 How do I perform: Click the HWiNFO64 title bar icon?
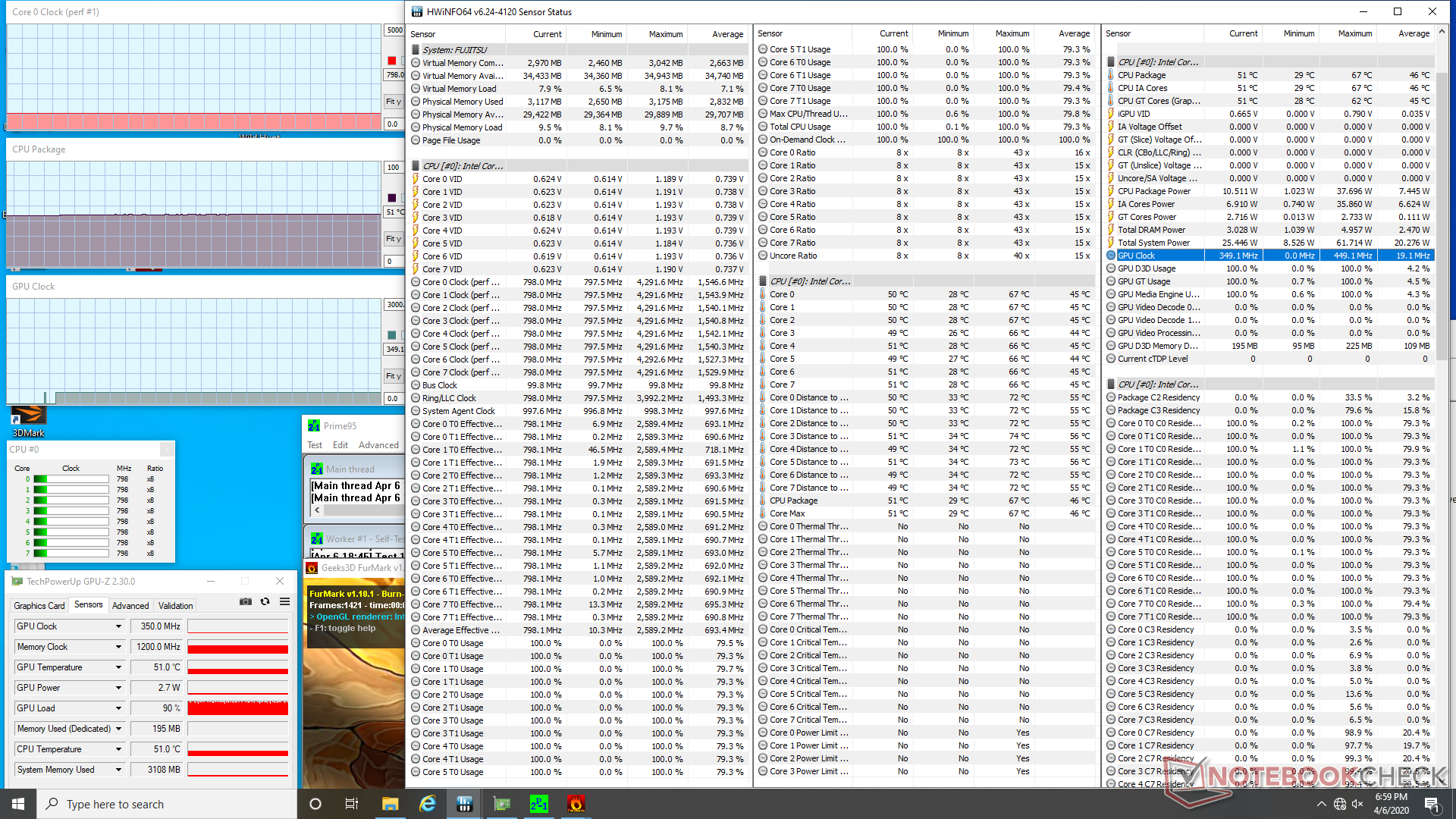417,11
